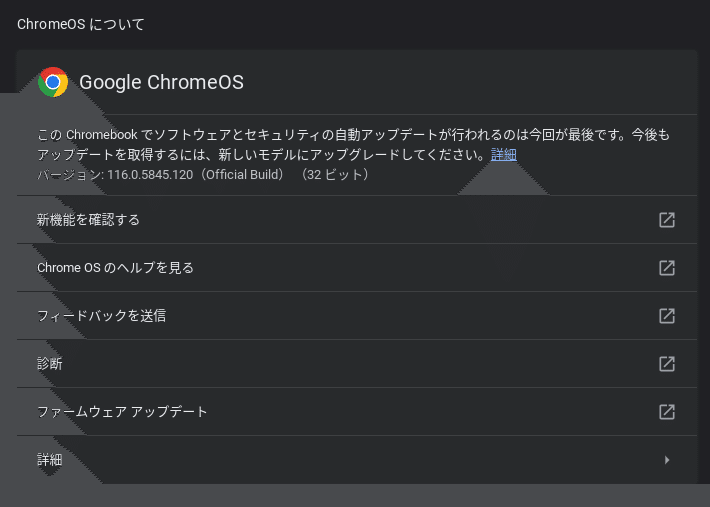710x507 pixels.
Task: Click the ChromeOS について page heading
Action: tap(81, 24)
